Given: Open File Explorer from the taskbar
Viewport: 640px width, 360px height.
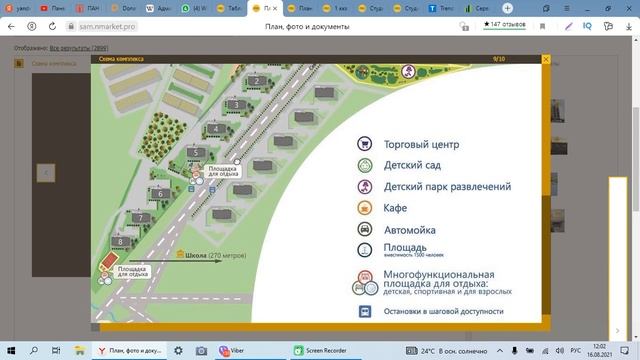Looking at the screenshot, I should pyautogui.click(x=79, y=351).
